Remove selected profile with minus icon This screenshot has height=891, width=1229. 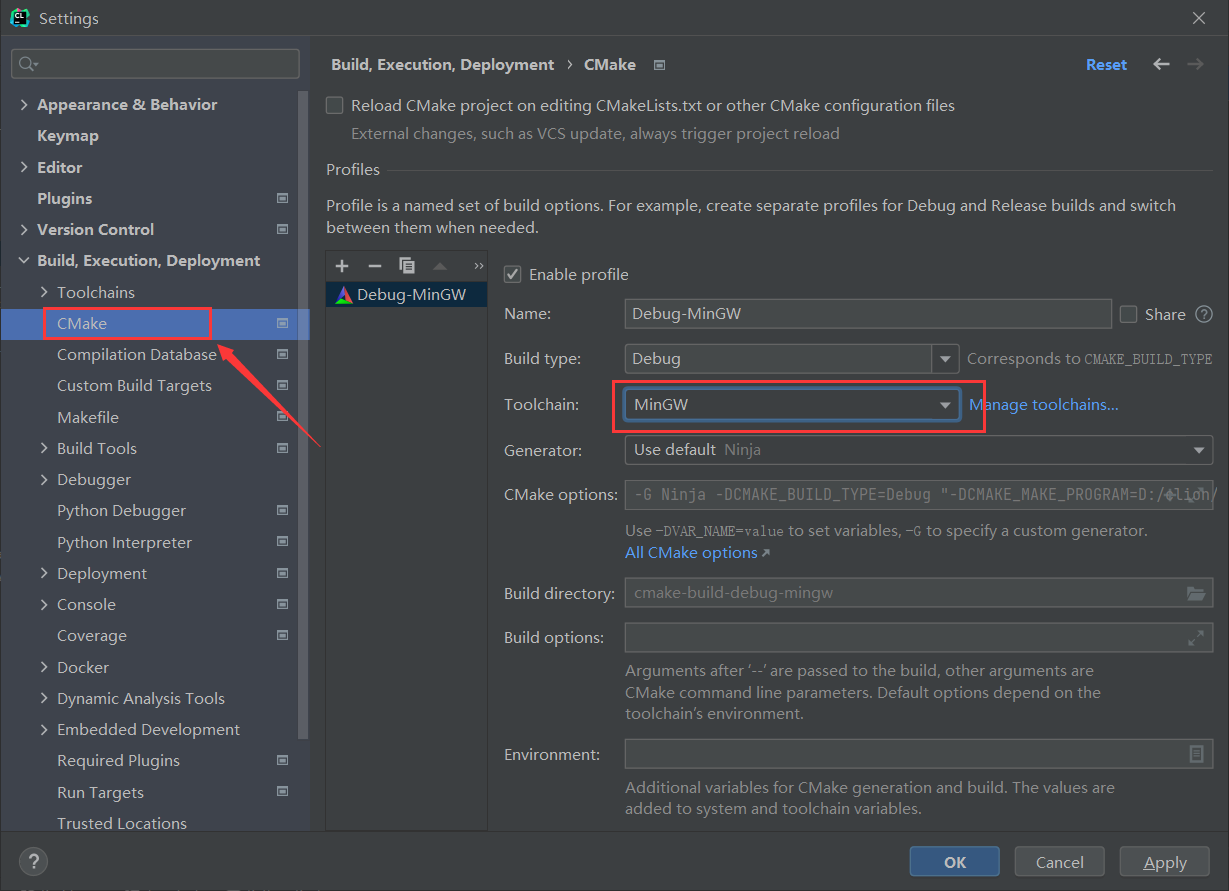375,266
